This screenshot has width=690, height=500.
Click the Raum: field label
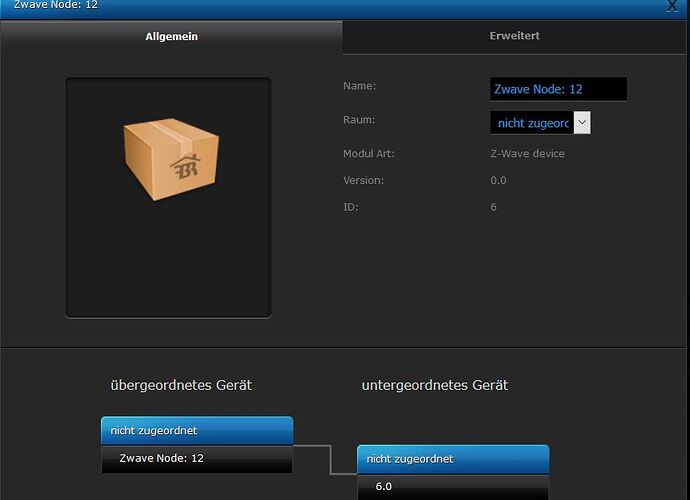coord(359,120)
